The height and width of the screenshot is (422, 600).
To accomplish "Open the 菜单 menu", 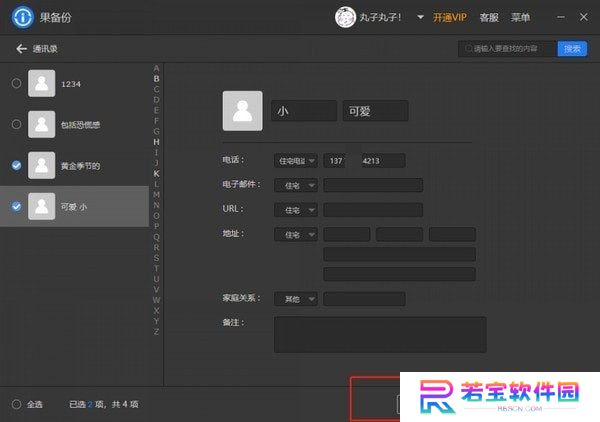I will pos(520,17).
